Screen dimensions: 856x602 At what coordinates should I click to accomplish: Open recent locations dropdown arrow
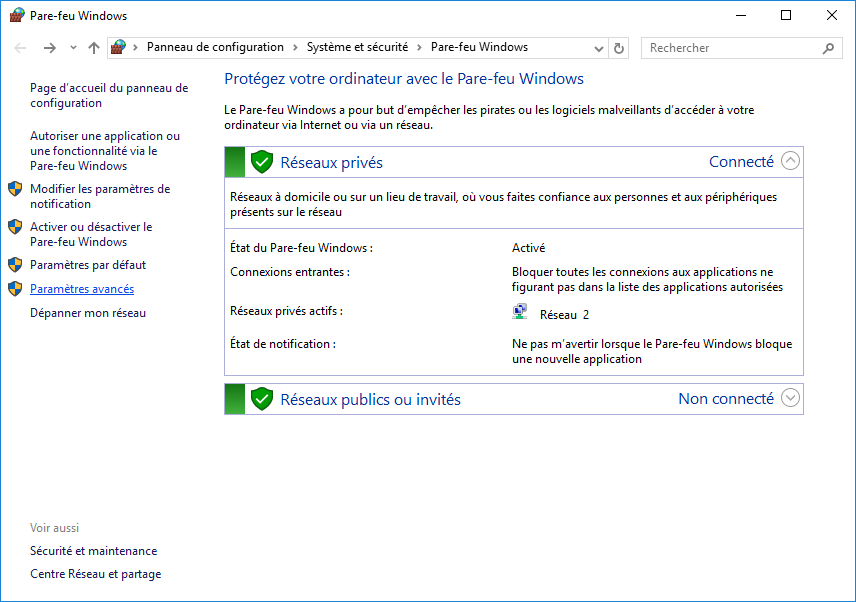click(73, 48)
